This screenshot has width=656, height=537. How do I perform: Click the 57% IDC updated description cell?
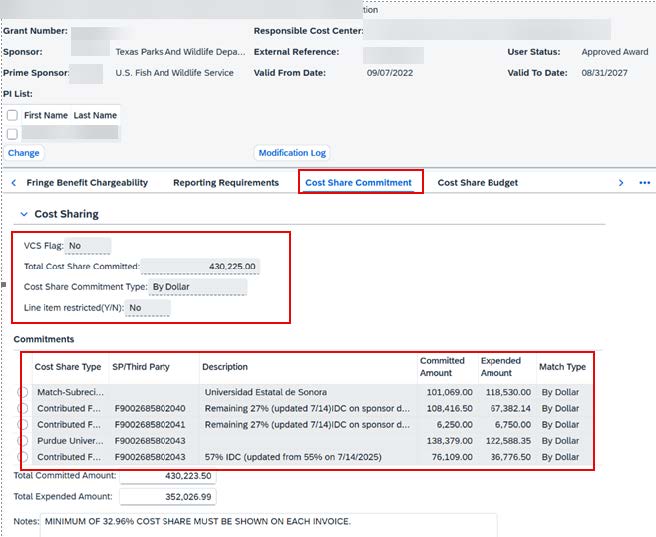[x=293, y=457]
